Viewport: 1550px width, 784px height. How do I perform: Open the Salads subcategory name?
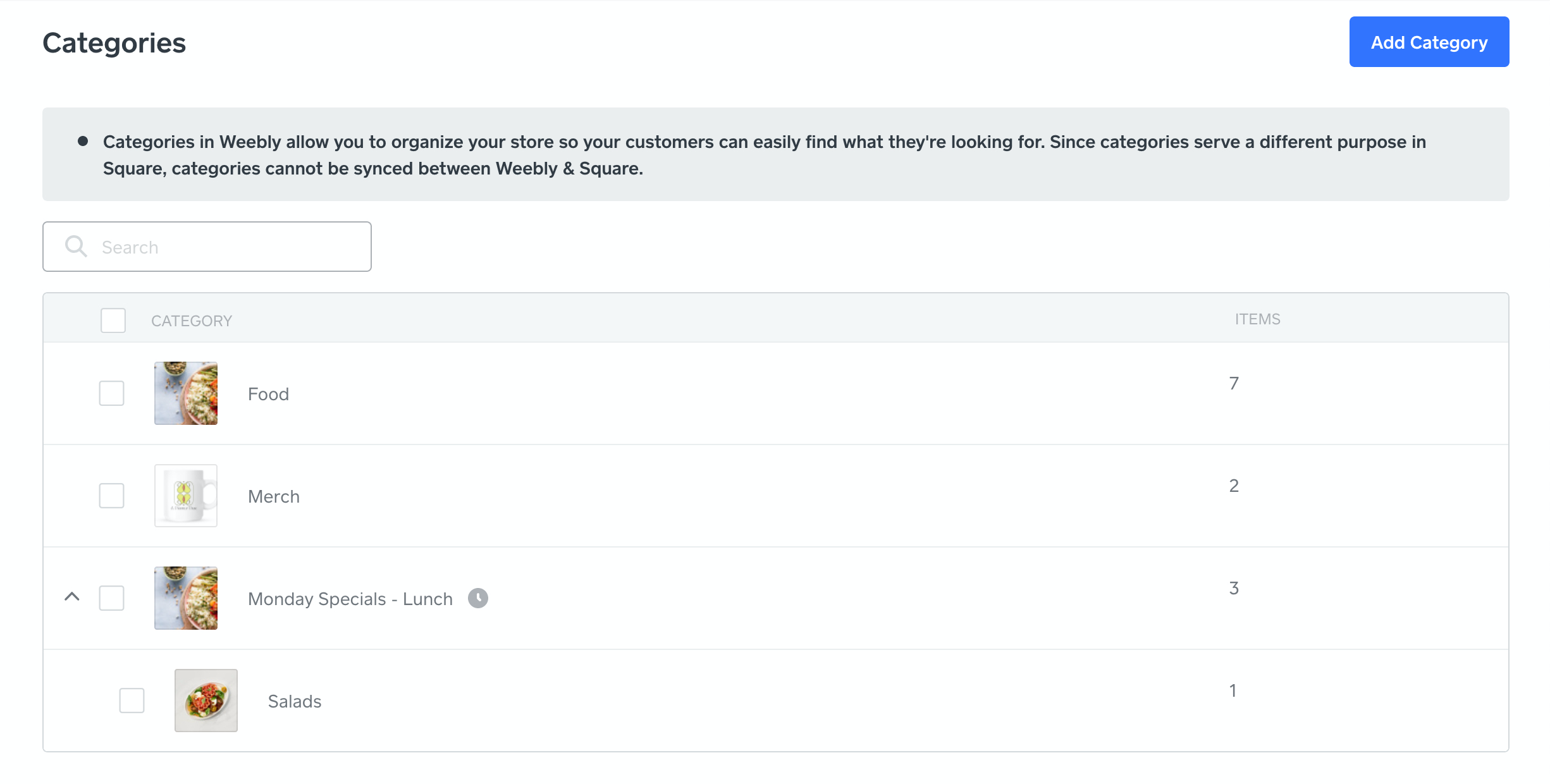(x=295, y=701)
